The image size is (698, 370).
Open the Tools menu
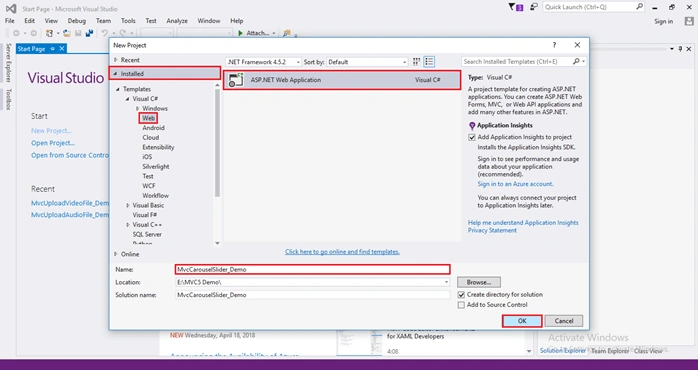(128, 21)
